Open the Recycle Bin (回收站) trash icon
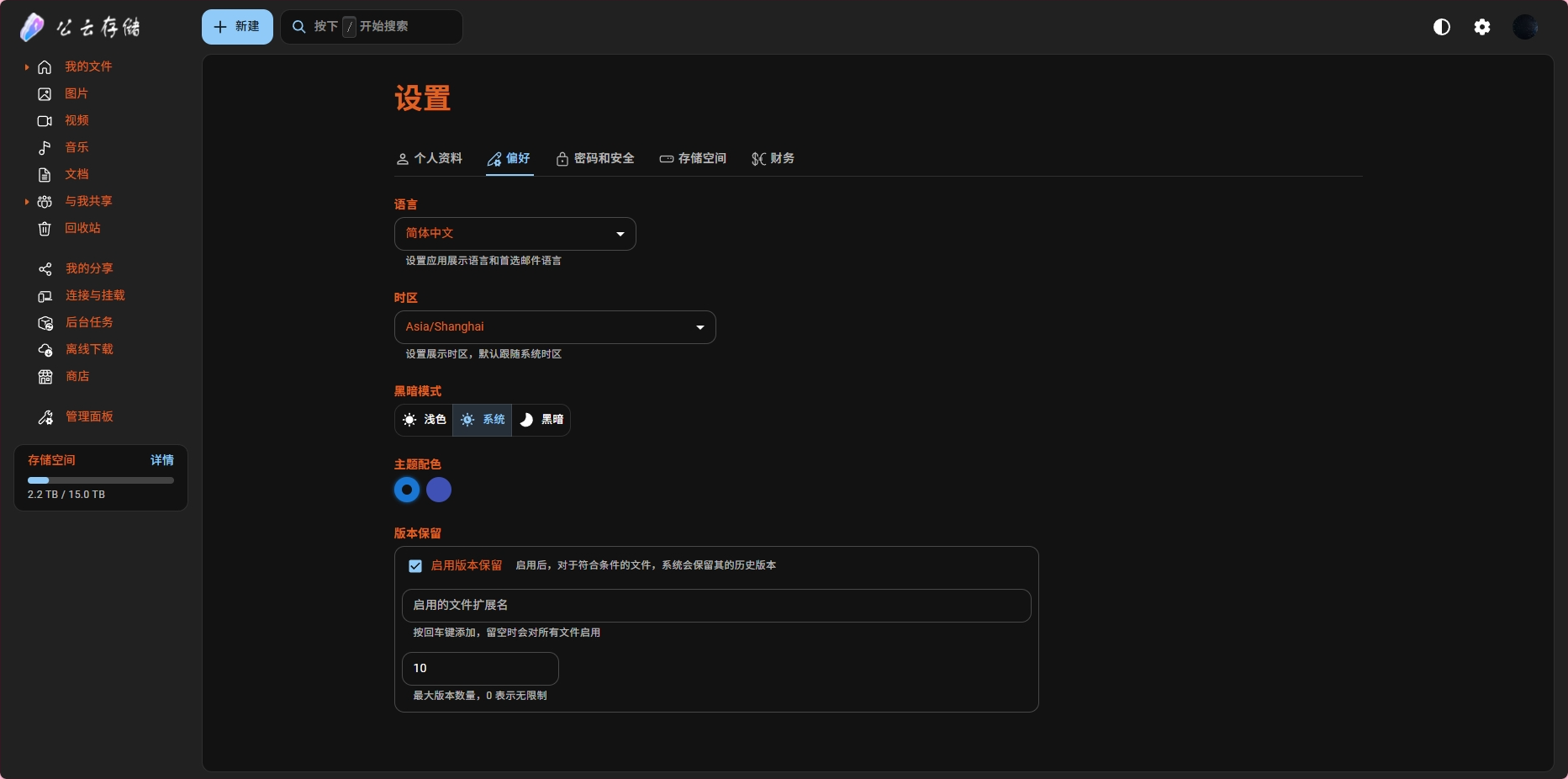Image resolution: width=1568 pixels, height=779 pixels. point(45,228)
